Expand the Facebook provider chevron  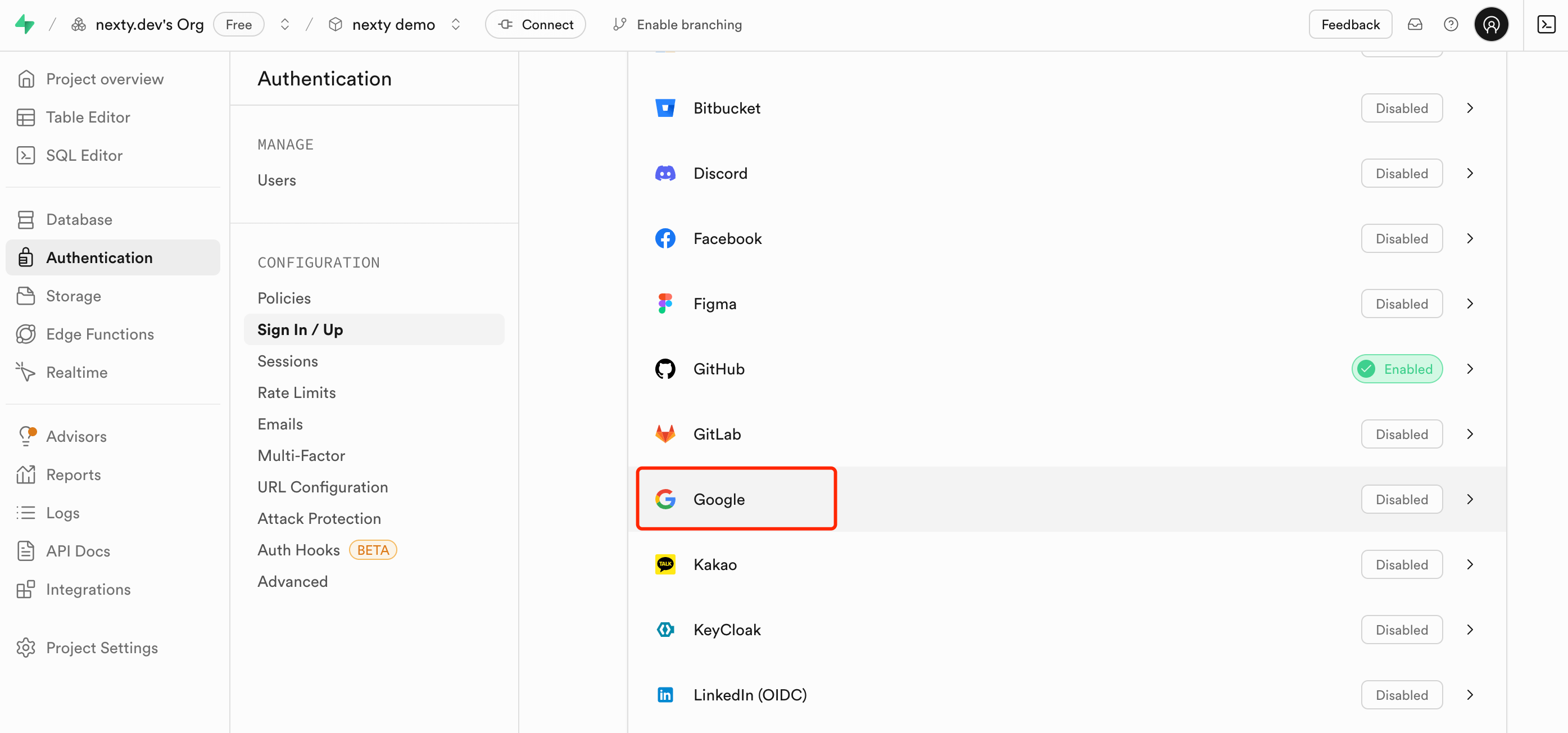1470,239
